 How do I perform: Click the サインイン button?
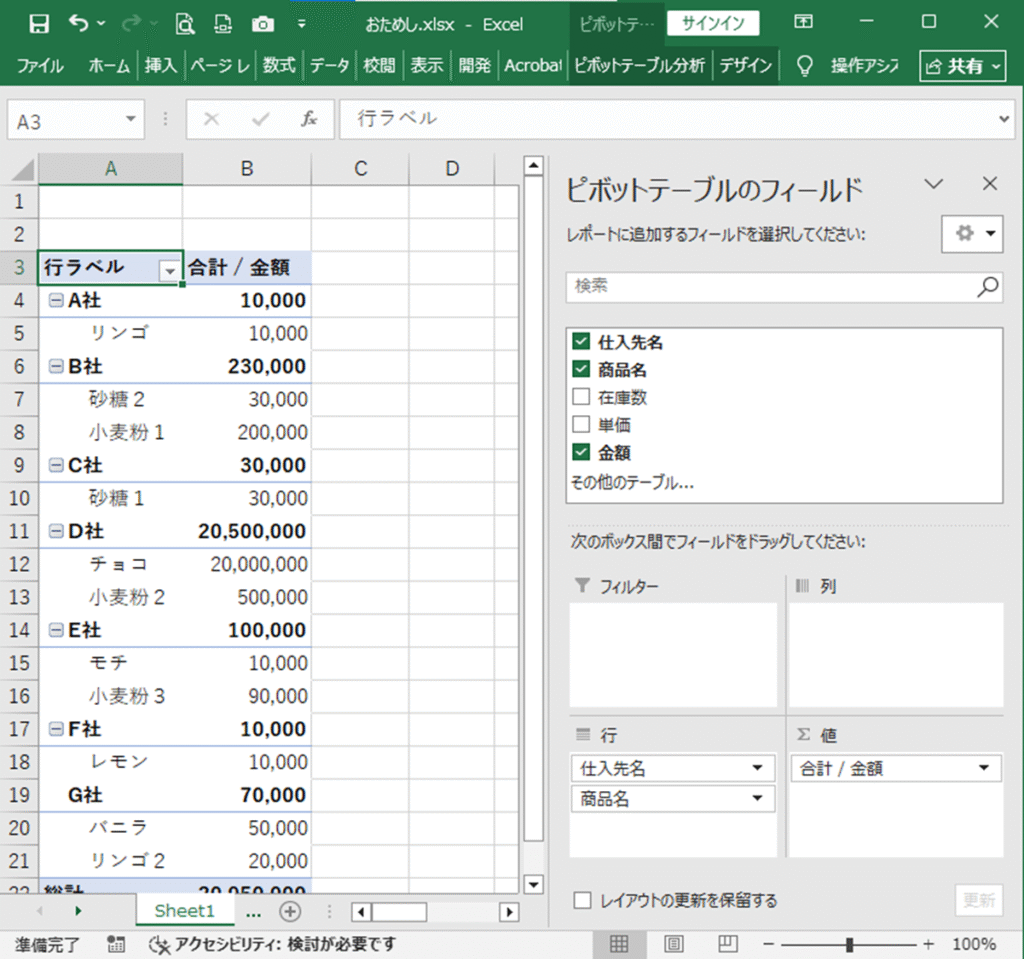(713, 24)
